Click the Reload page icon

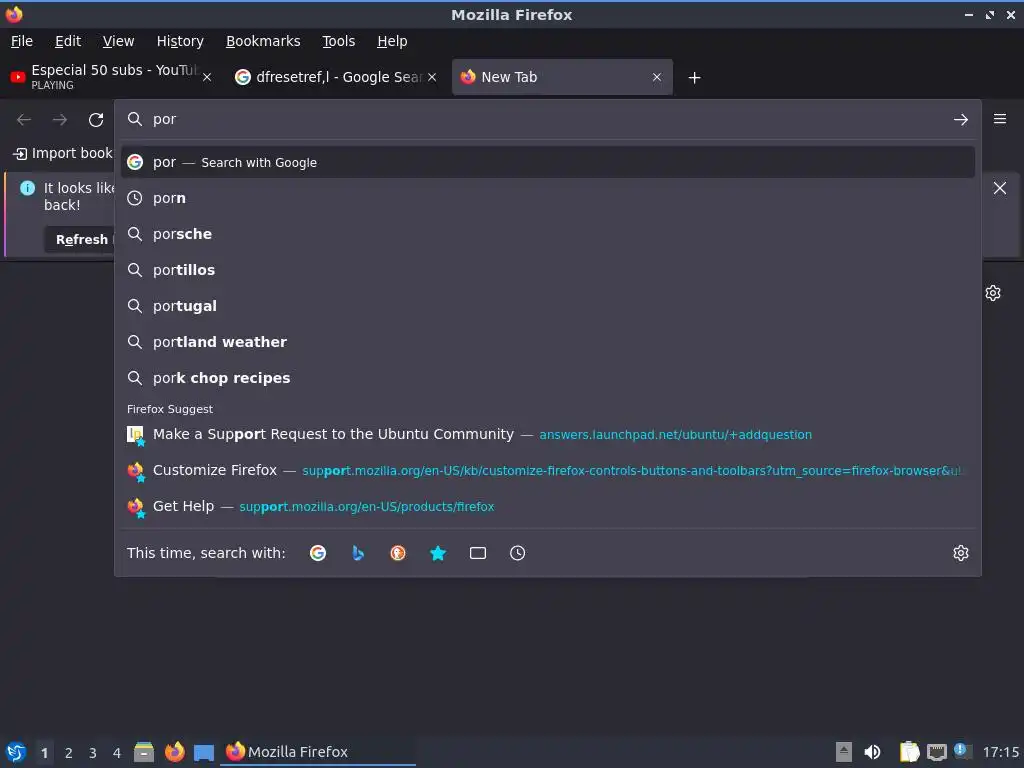[x=96, y=120]
